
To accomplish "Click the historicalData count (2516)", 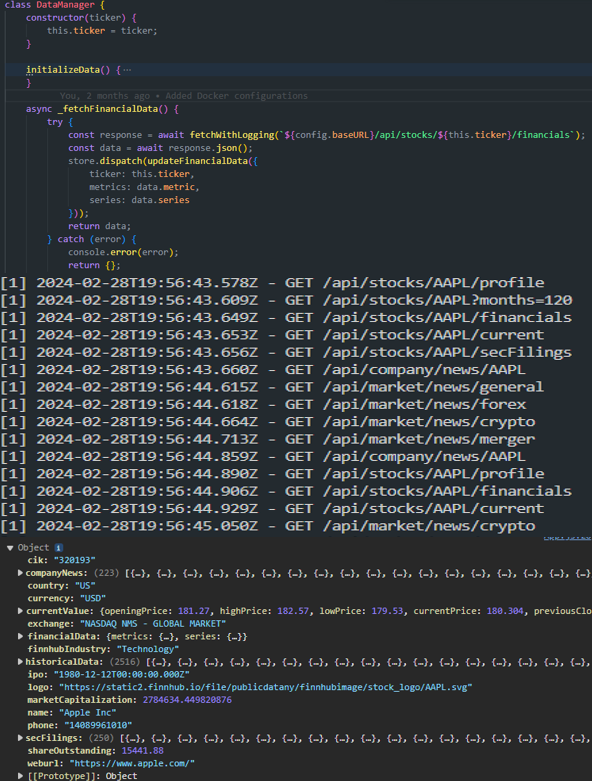I will pyautogui.click(x=124, y=661).
